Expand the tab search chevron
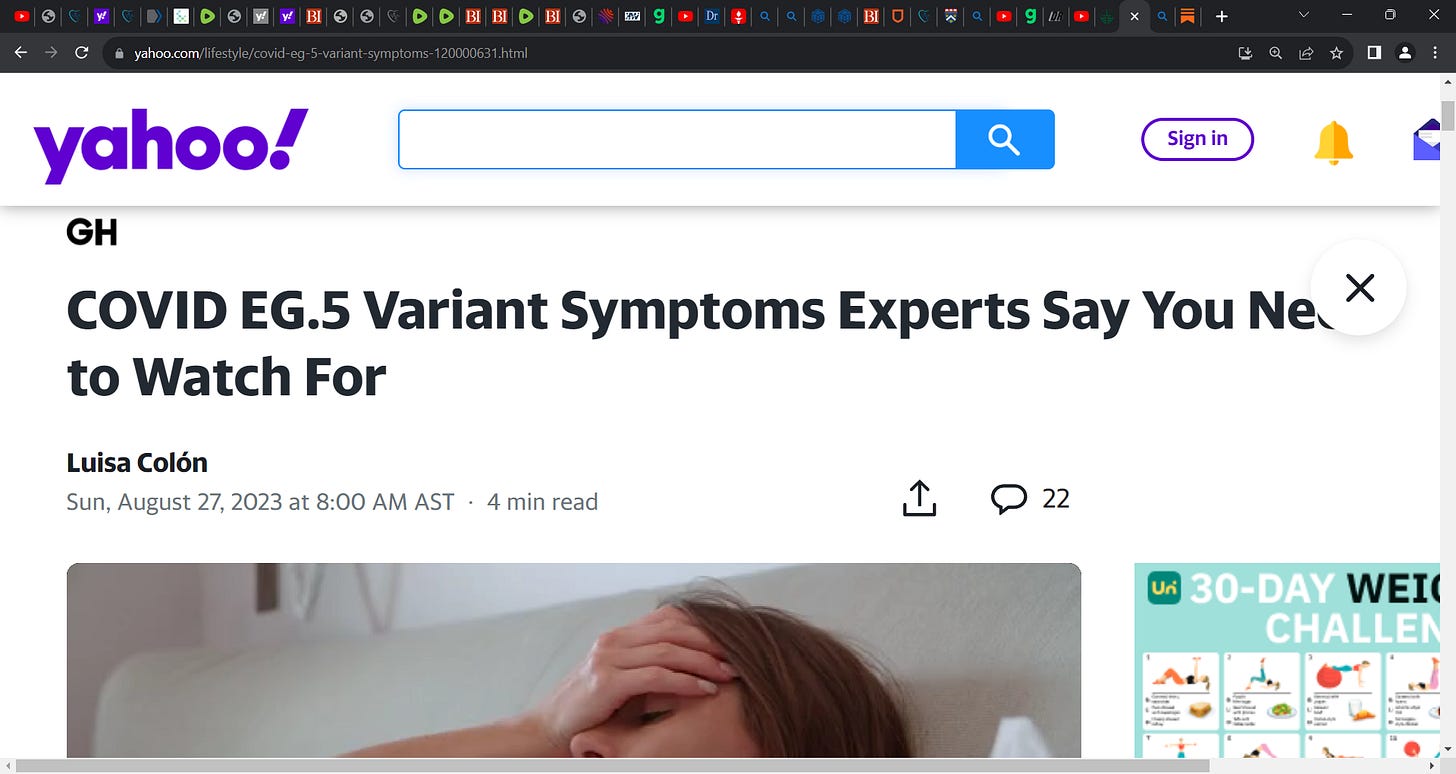The image size is (1456, 774). [x=1303, y=15]
